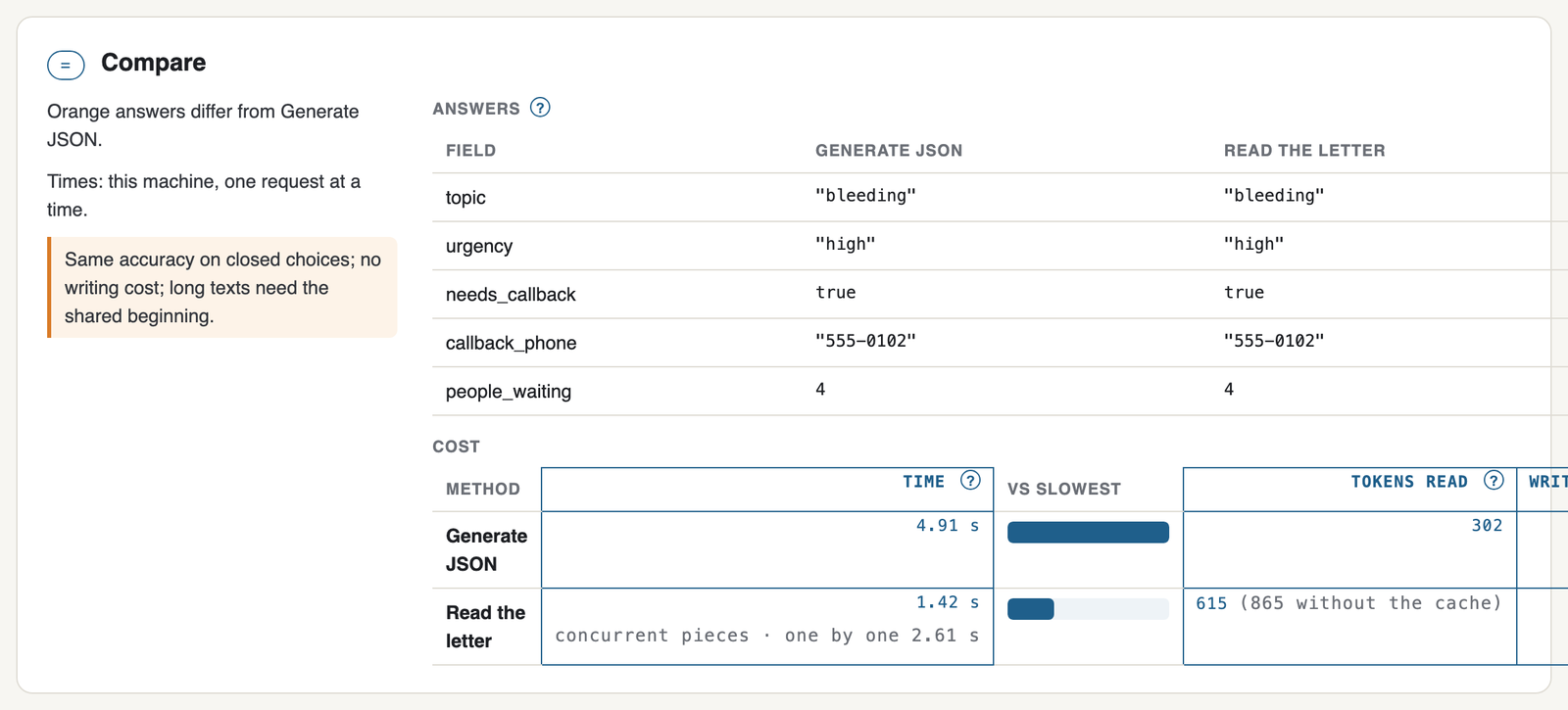Click the 615 tokens read value
1568x710 pixels.
(x=1211, y=603)
